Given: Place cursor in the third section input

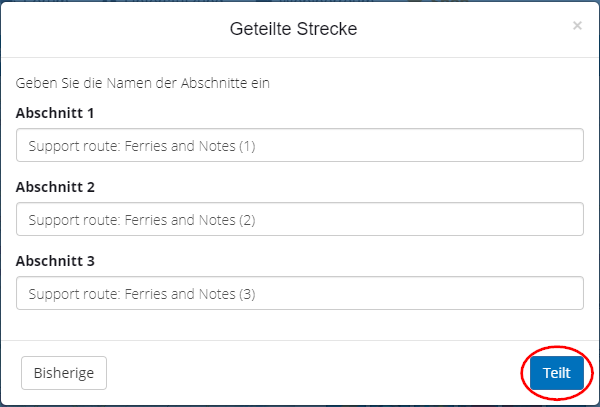Looking at the screenshot, I should click(300, 294).
